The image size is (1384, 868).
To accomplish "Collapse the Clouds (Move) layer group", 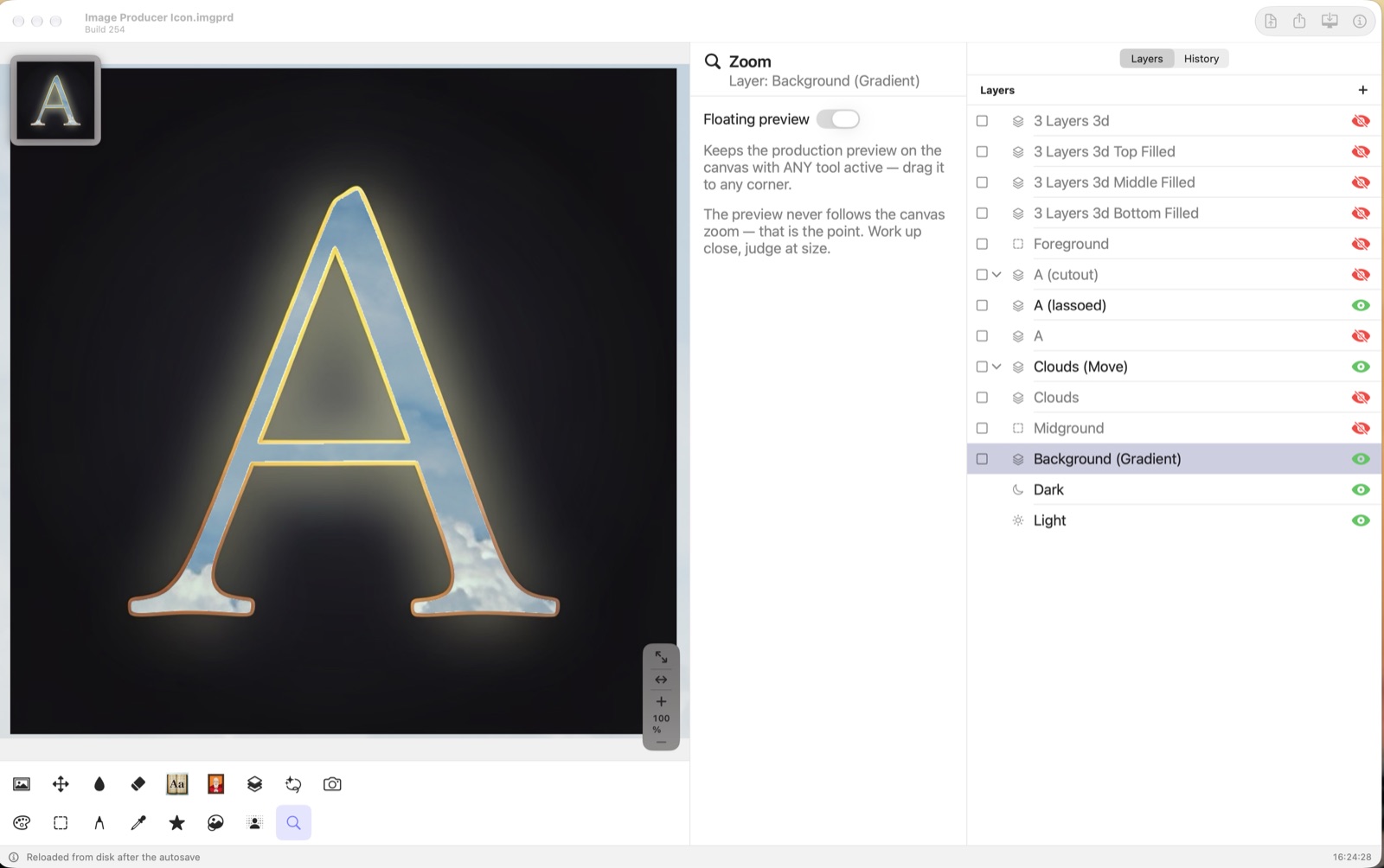I will pyautogui.click(x=996, y=367).
